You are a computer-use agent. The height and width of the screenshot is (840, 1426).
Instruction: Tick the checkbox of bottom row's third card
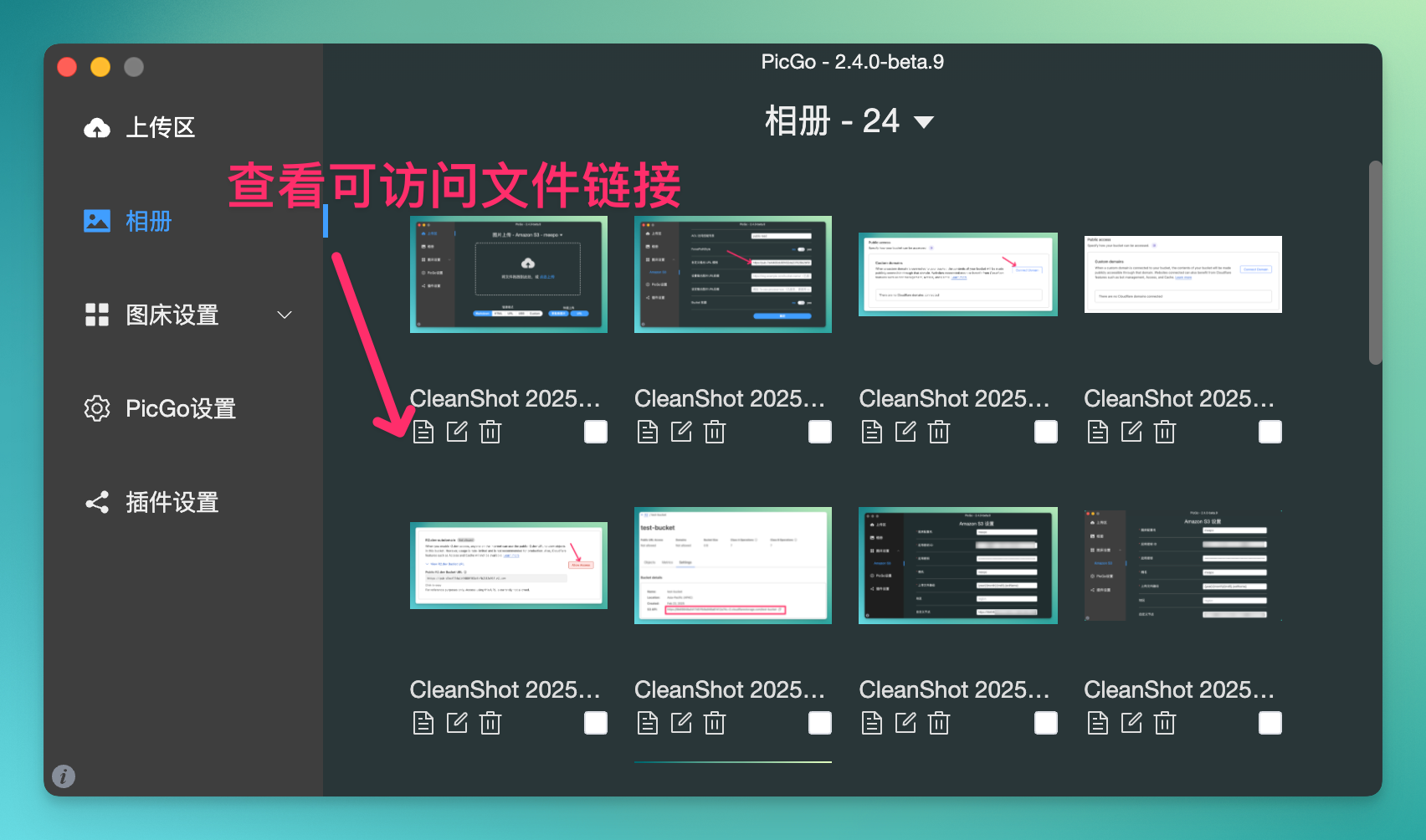(x=1046, y=723)
